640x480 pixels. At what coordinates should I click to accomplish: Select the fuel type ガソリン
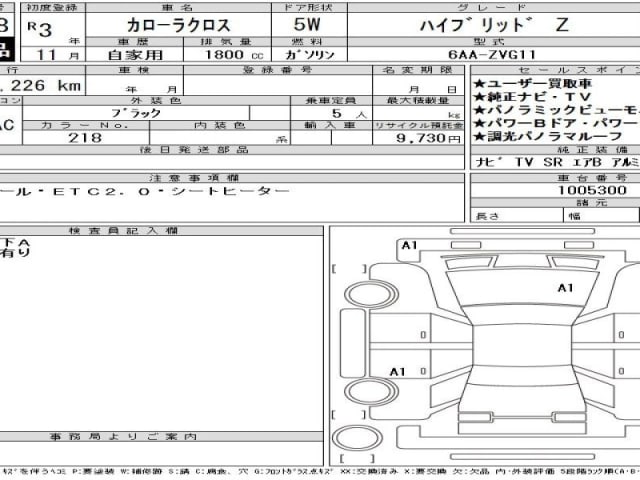click(310, 55)
